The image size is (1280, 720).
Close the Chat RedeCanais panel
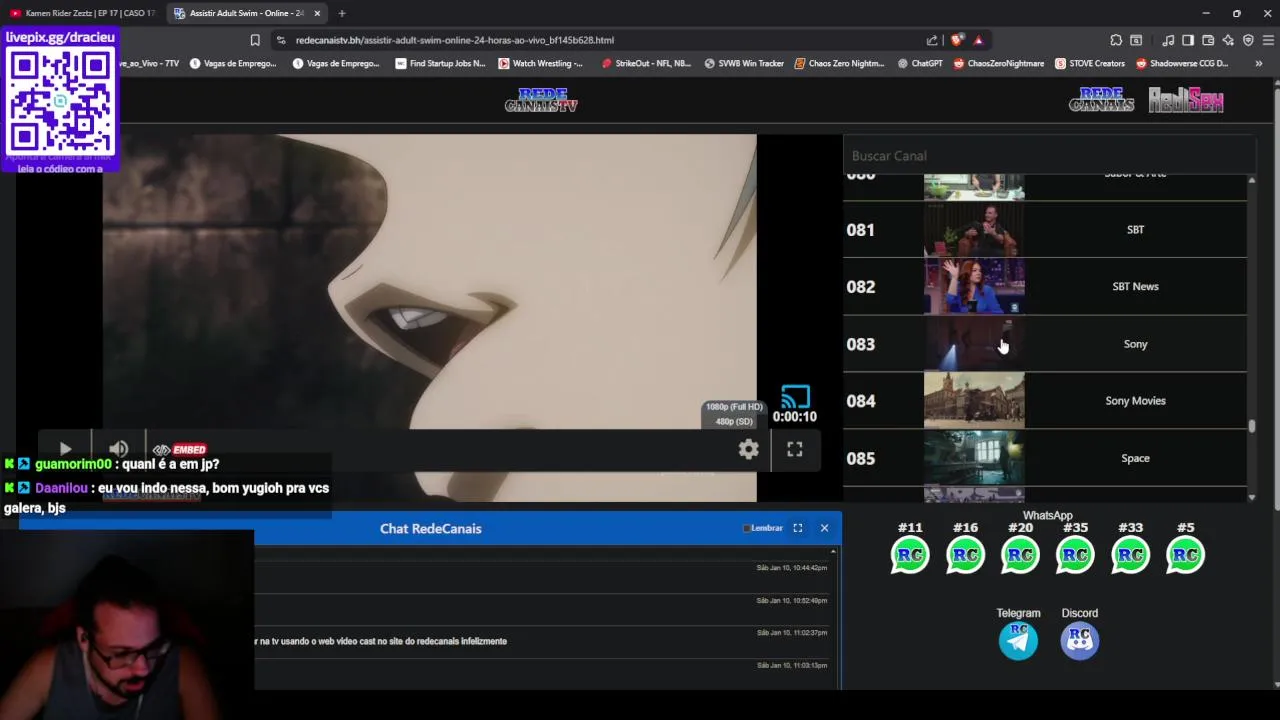(824, 528)
